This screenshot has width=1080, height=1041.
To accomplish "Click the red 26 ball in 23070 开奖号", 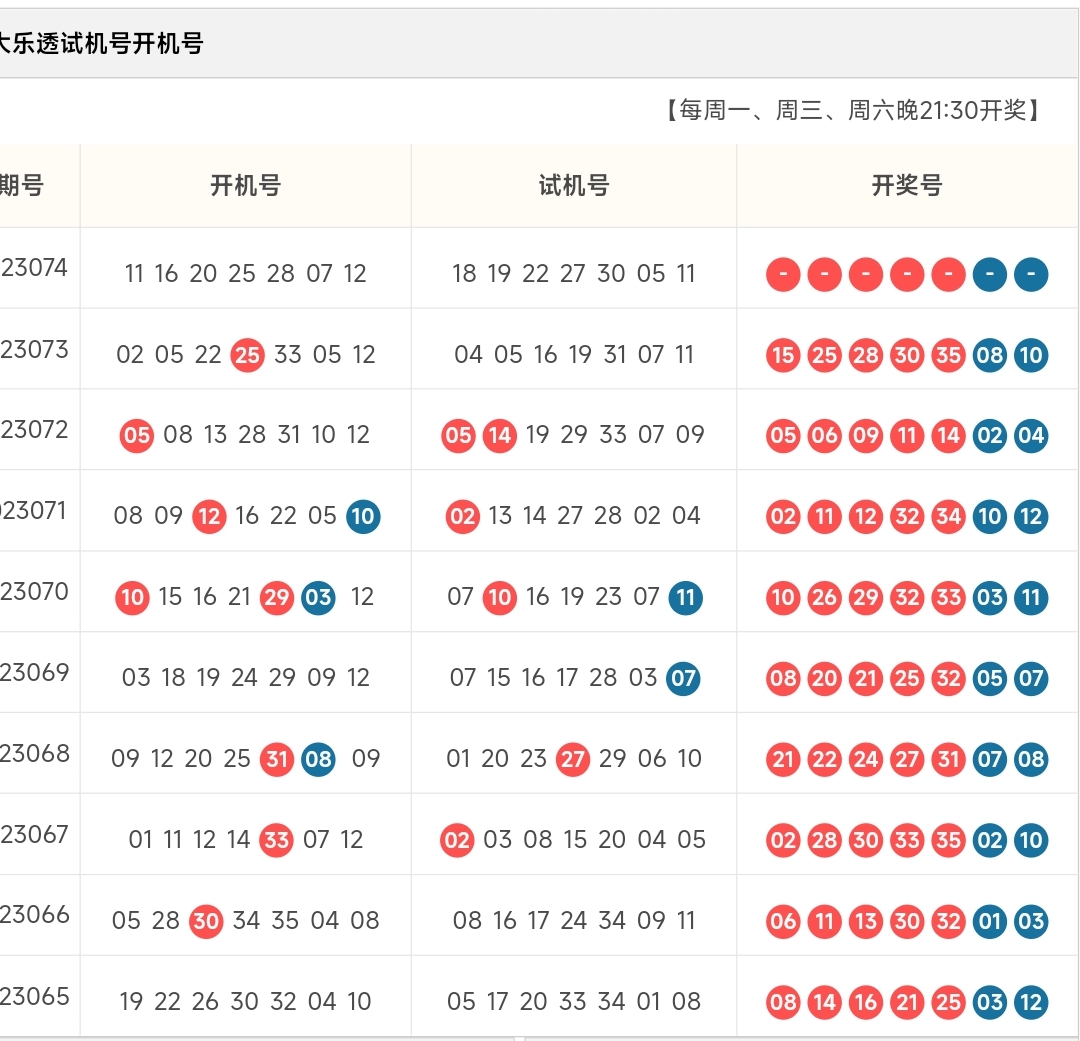I will coord(824,597).
